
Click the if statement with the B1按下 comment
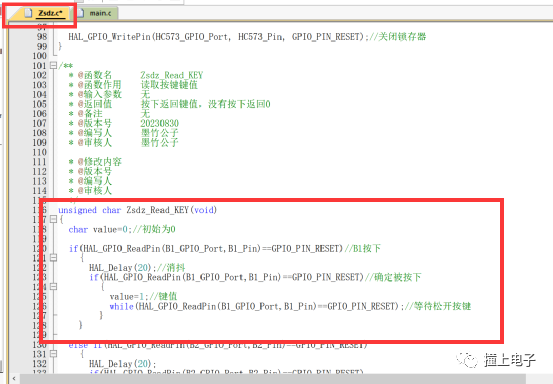point(225,249)
